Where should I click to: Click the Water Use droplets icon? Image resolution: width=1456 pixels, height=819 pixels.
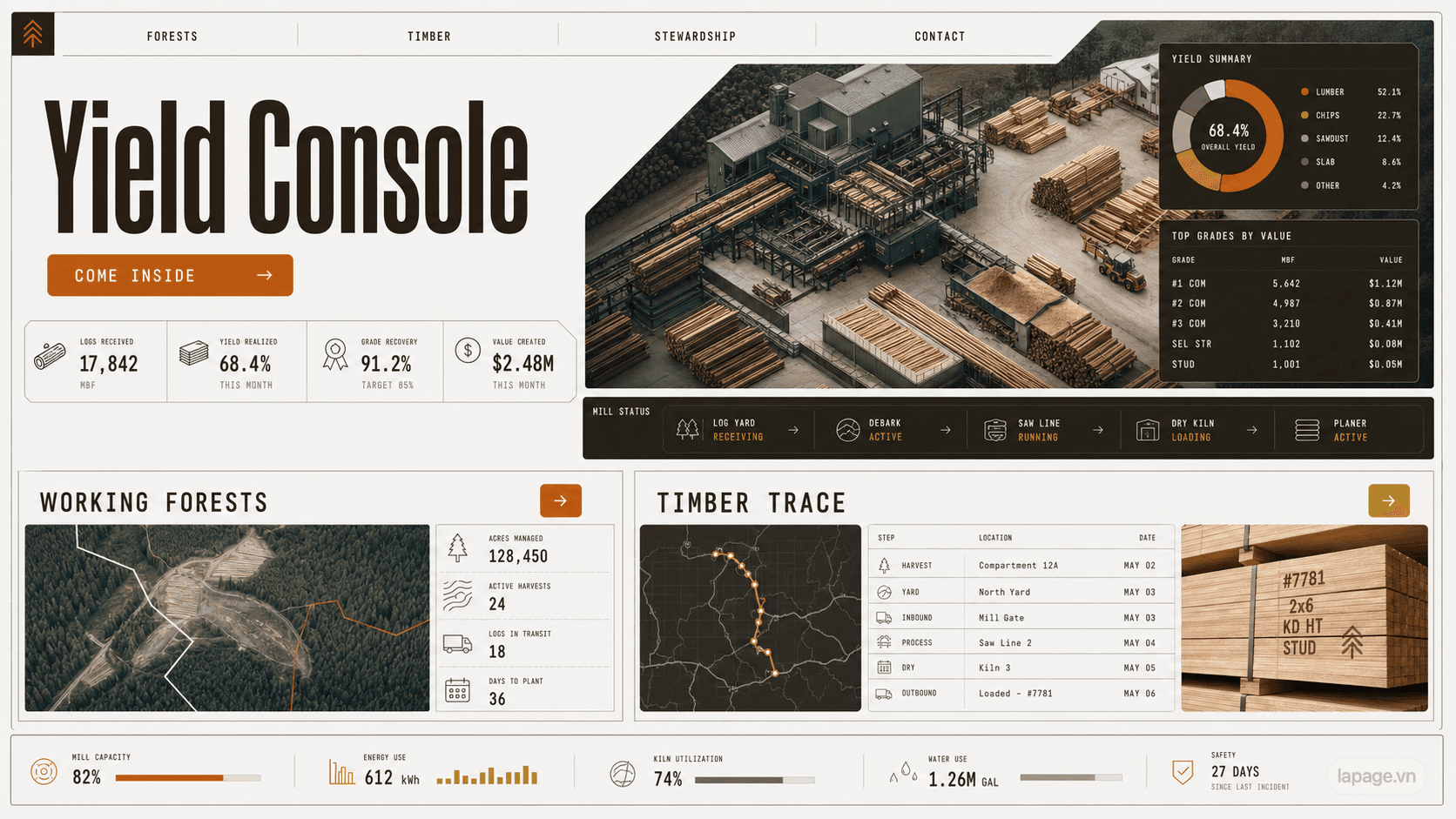click(904, 772)
